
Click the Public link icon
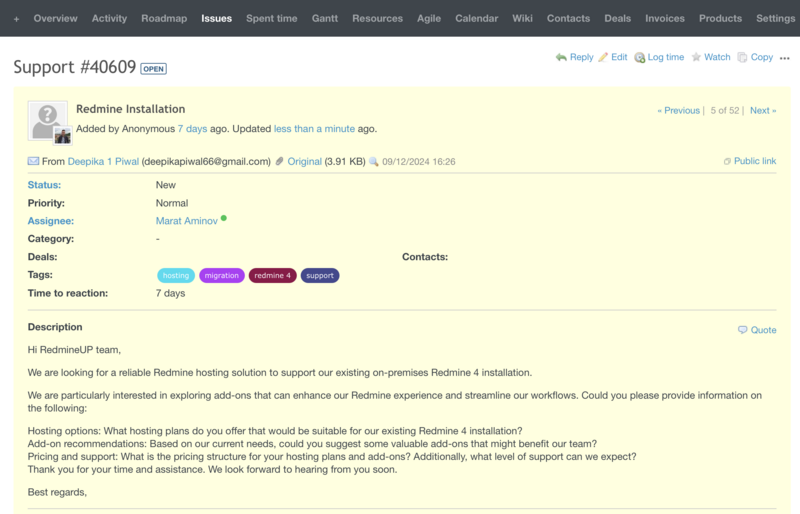coord(727,161)
